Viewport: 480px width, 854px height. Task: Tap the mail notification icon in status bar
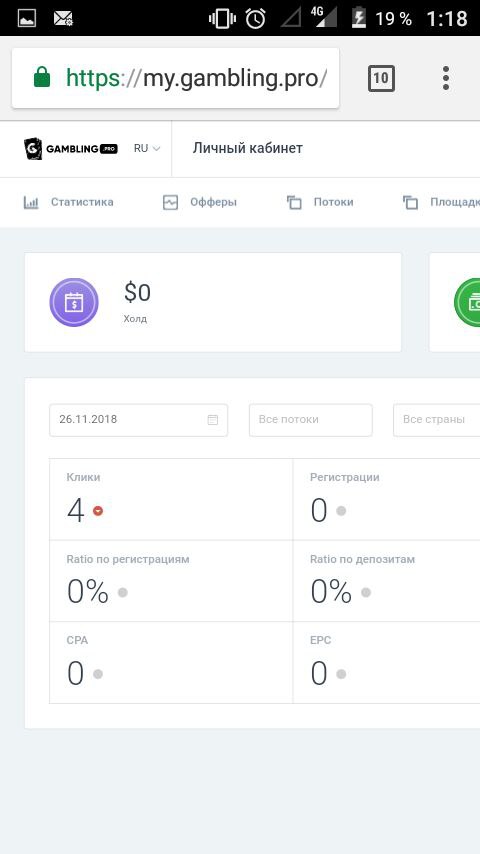pos(63,19)
